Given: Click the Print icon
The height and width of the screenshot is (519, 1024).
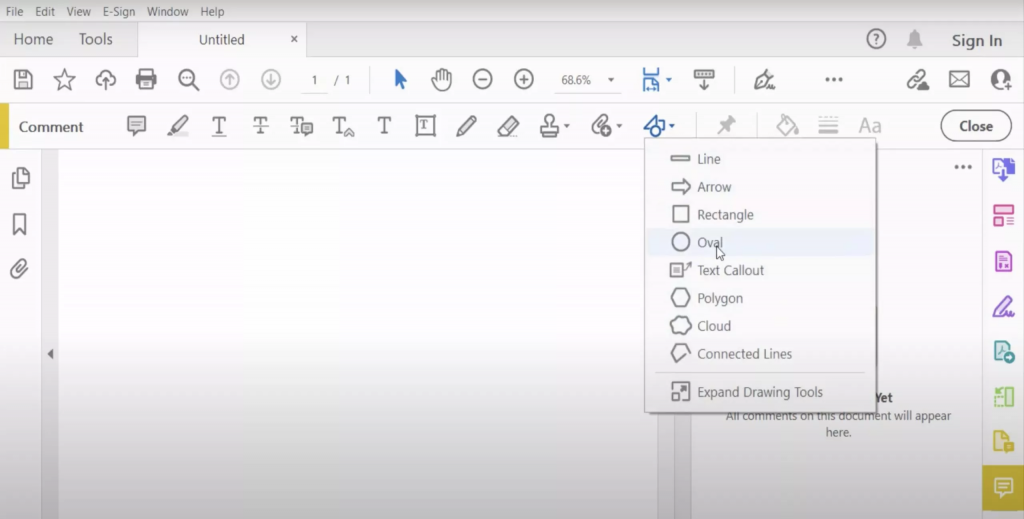Looking at the screenshot, I should pos(146,80).
